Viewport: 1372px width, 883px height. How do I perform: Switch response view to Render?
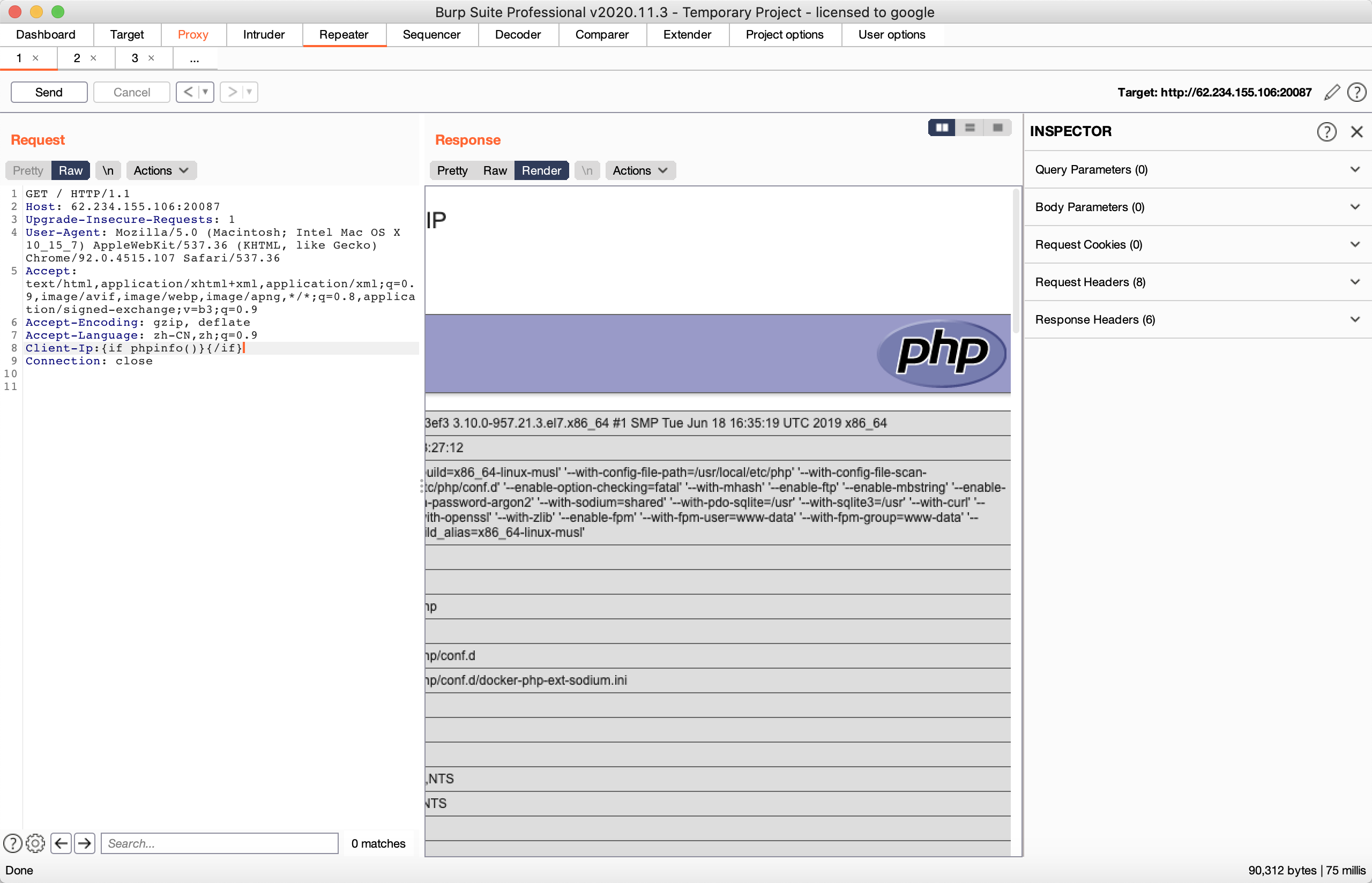click(541, 170)
